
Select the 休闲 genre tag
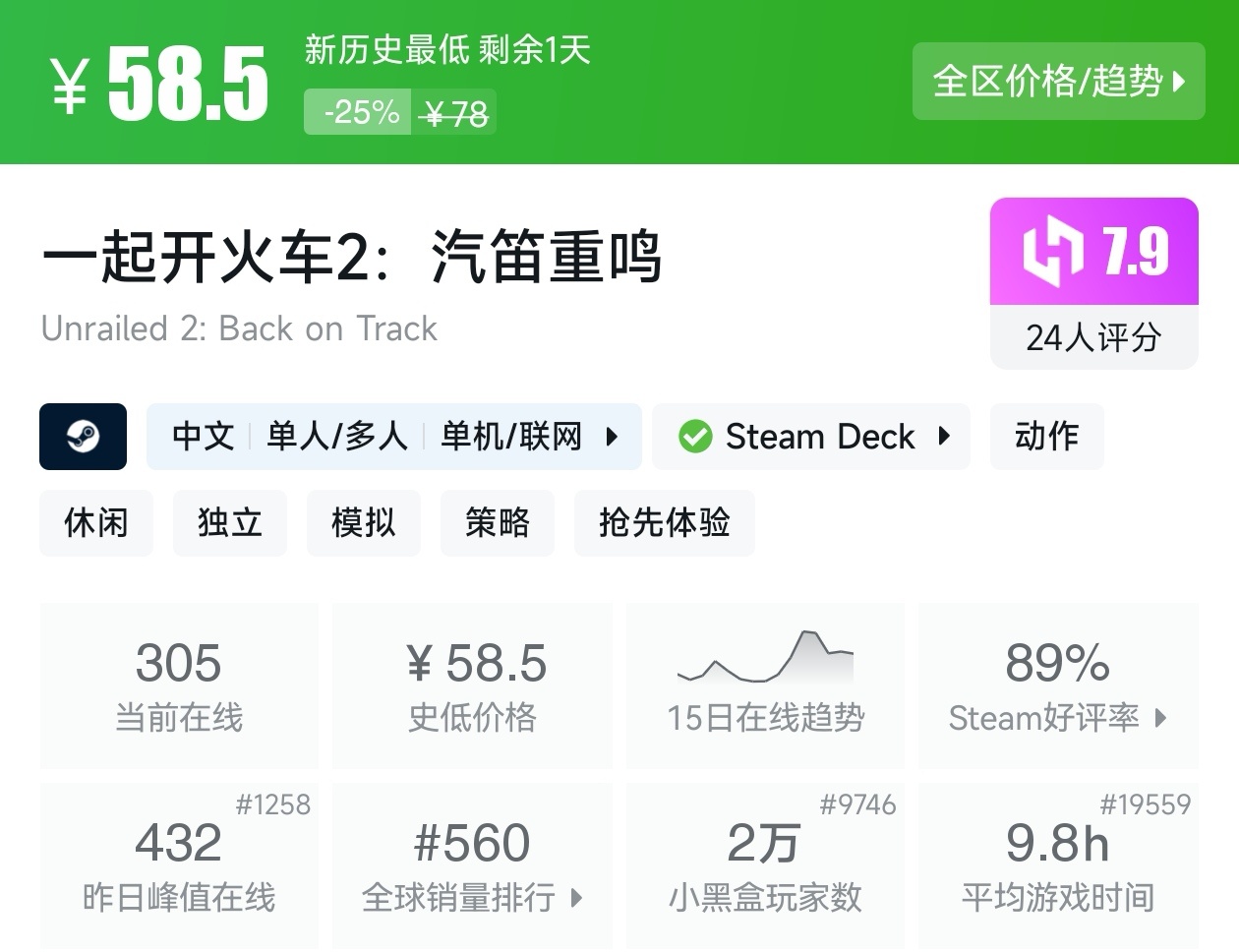pyautogui.click(x=96, y=523)
